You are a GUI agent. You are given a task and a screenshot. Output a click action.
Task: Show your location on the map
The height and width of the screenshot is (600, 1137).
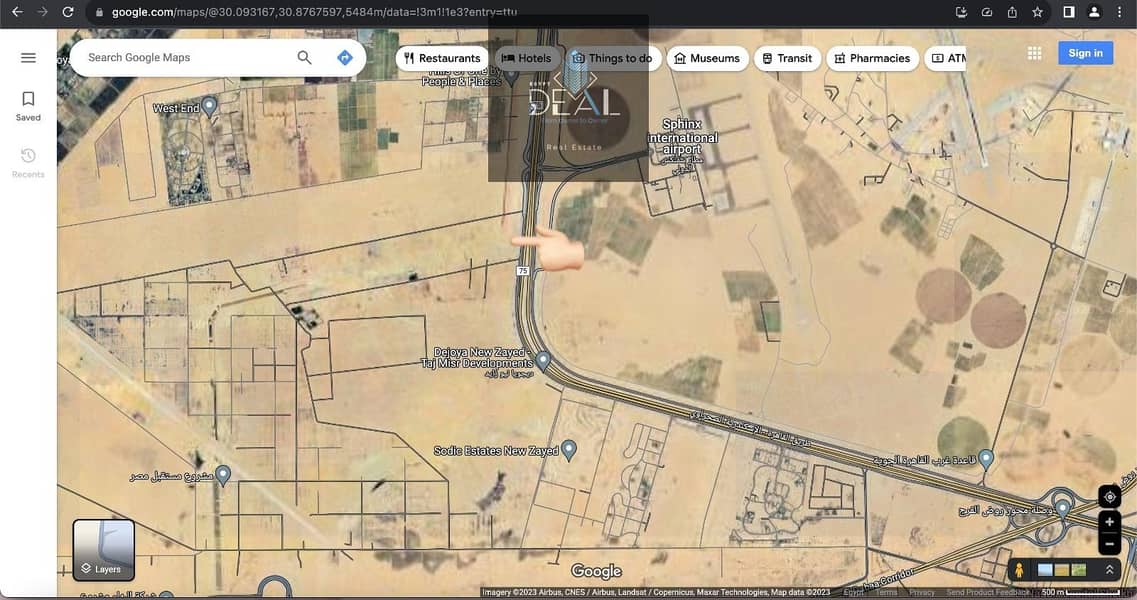[1109, 497]
